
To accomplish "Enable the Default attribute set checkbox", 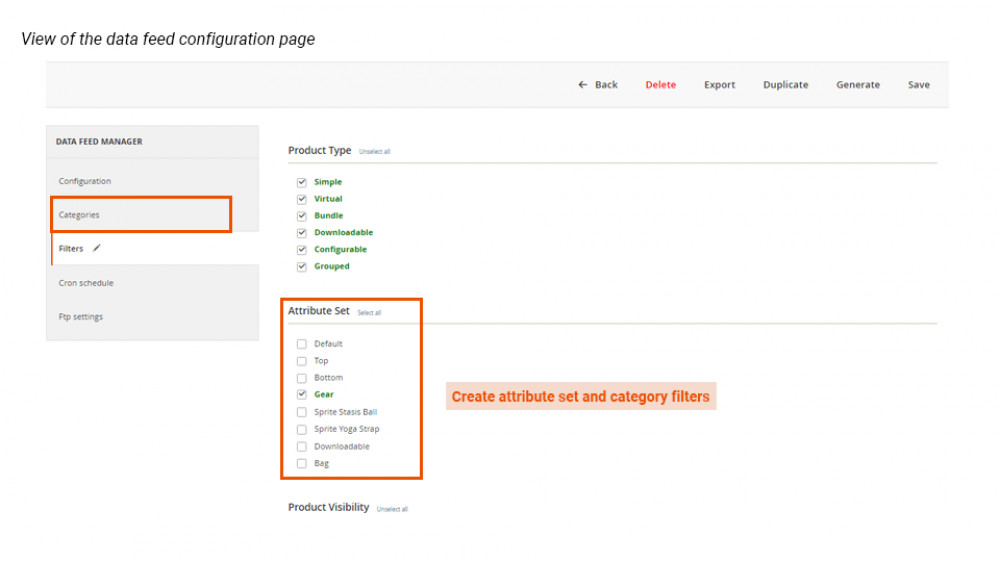I will 302,344.
